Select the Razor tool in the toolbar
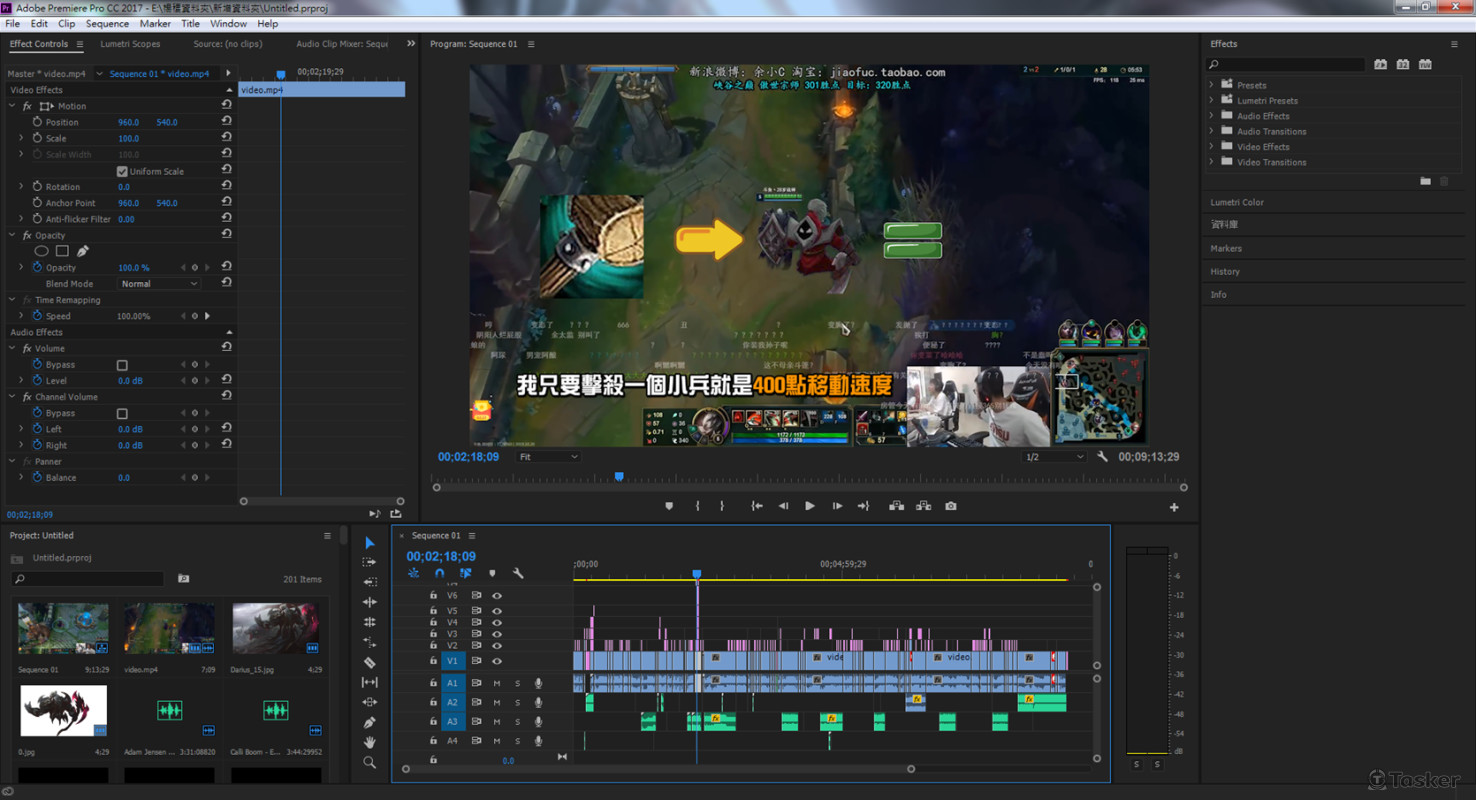This screenshot has height=800, width=1476. pos(369,662)
